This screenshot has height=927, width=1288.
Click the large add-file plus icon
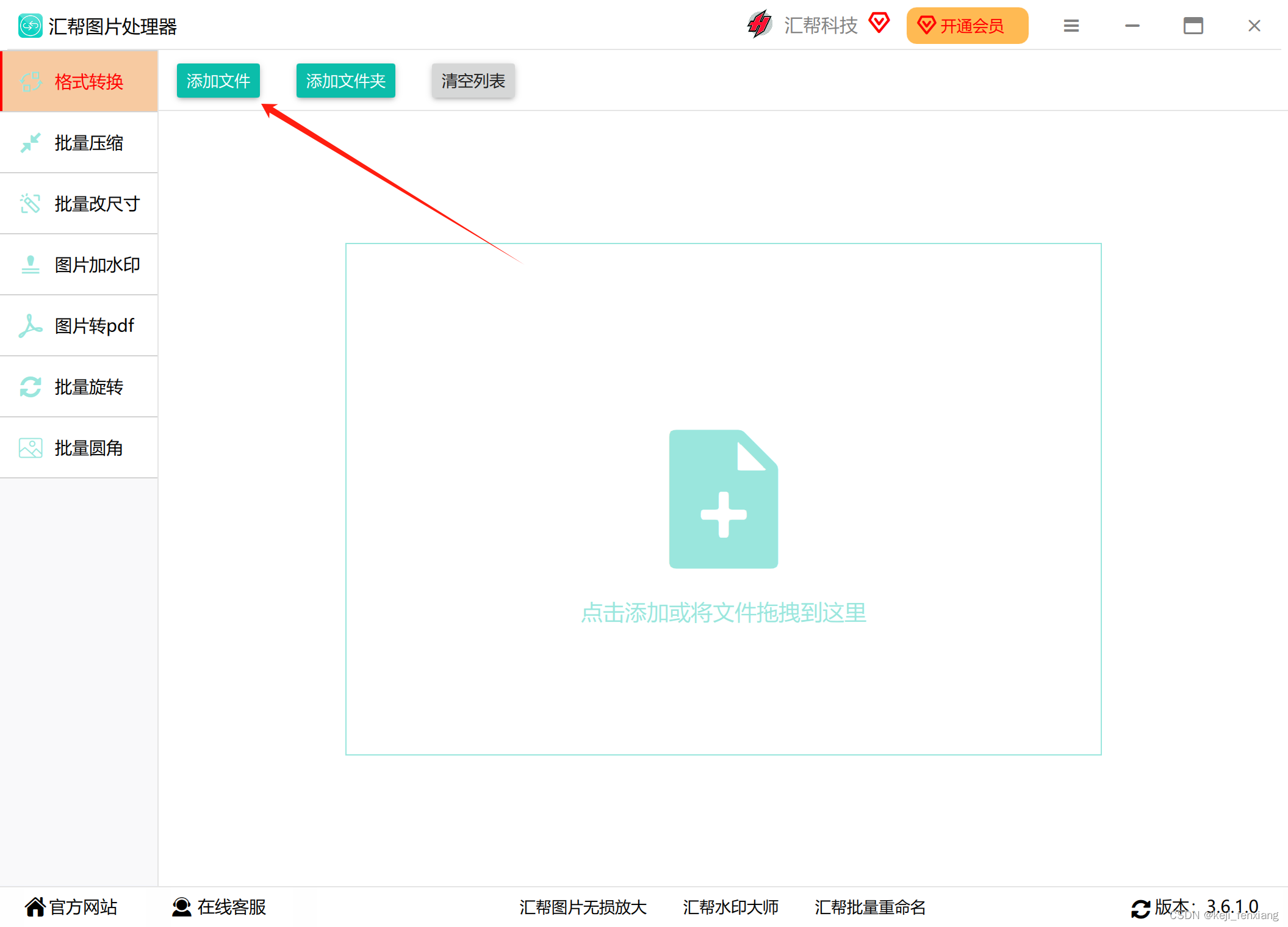(x=723, y=499)
